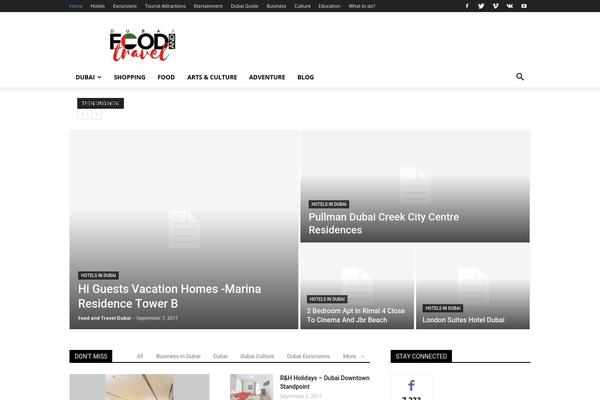
Task: Click the Stay Connected section heading
Action: click(x=421, y=356)
